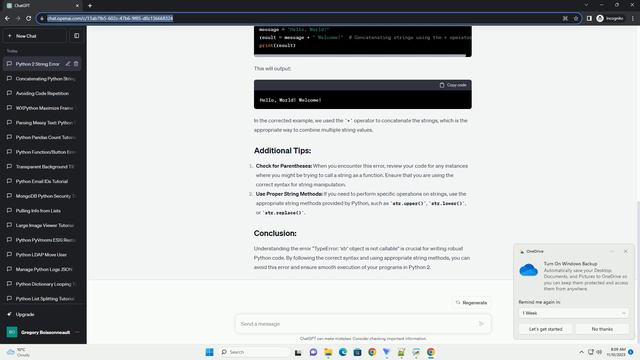
Task: Collapse the sidebar with the panel icon
Action: tap(76, 36)
